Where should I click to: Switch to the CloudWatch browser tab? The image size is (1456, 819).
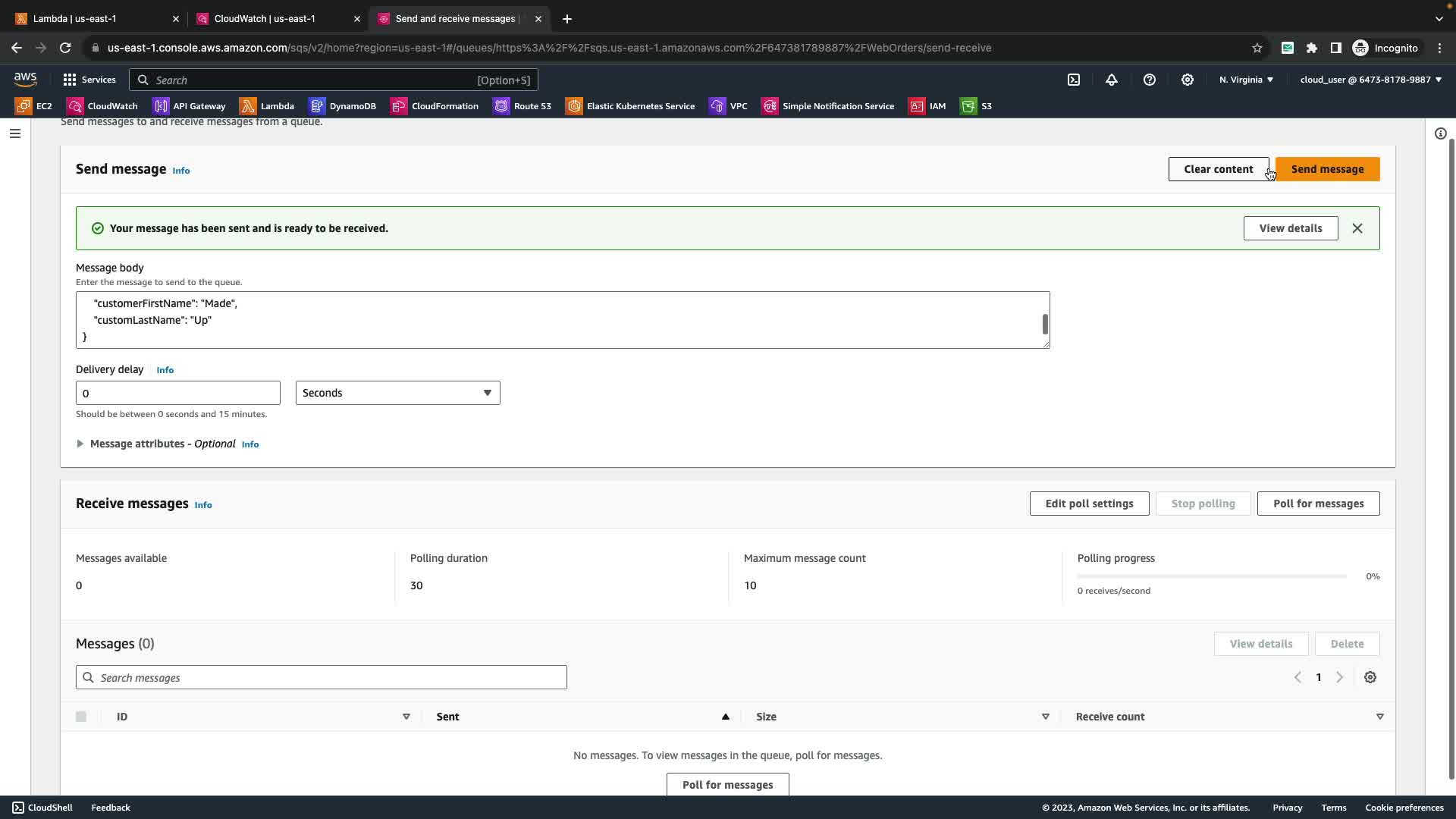pos(265,18)
